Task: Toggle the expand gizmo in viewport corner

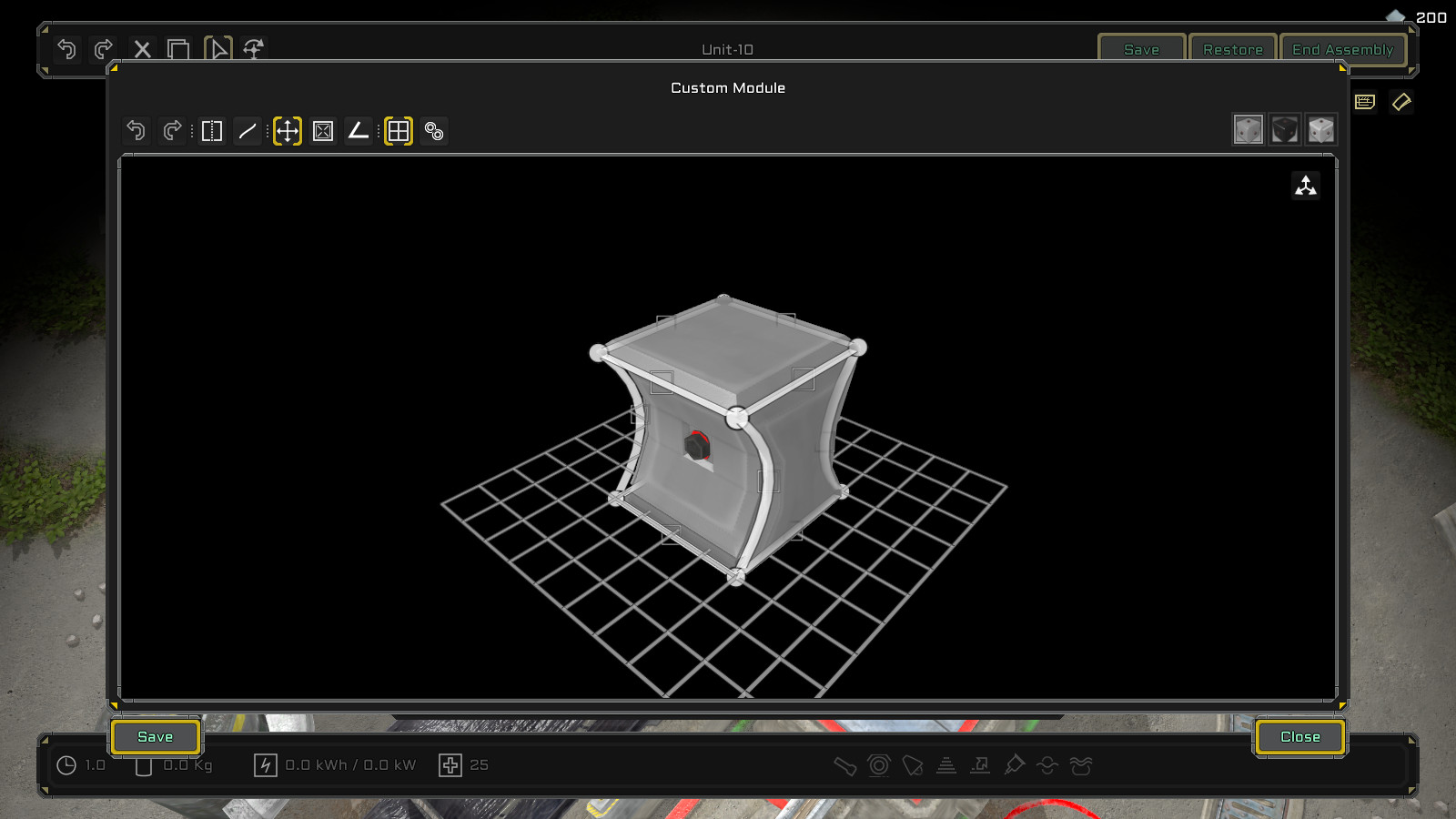Action: (1307, 185)
